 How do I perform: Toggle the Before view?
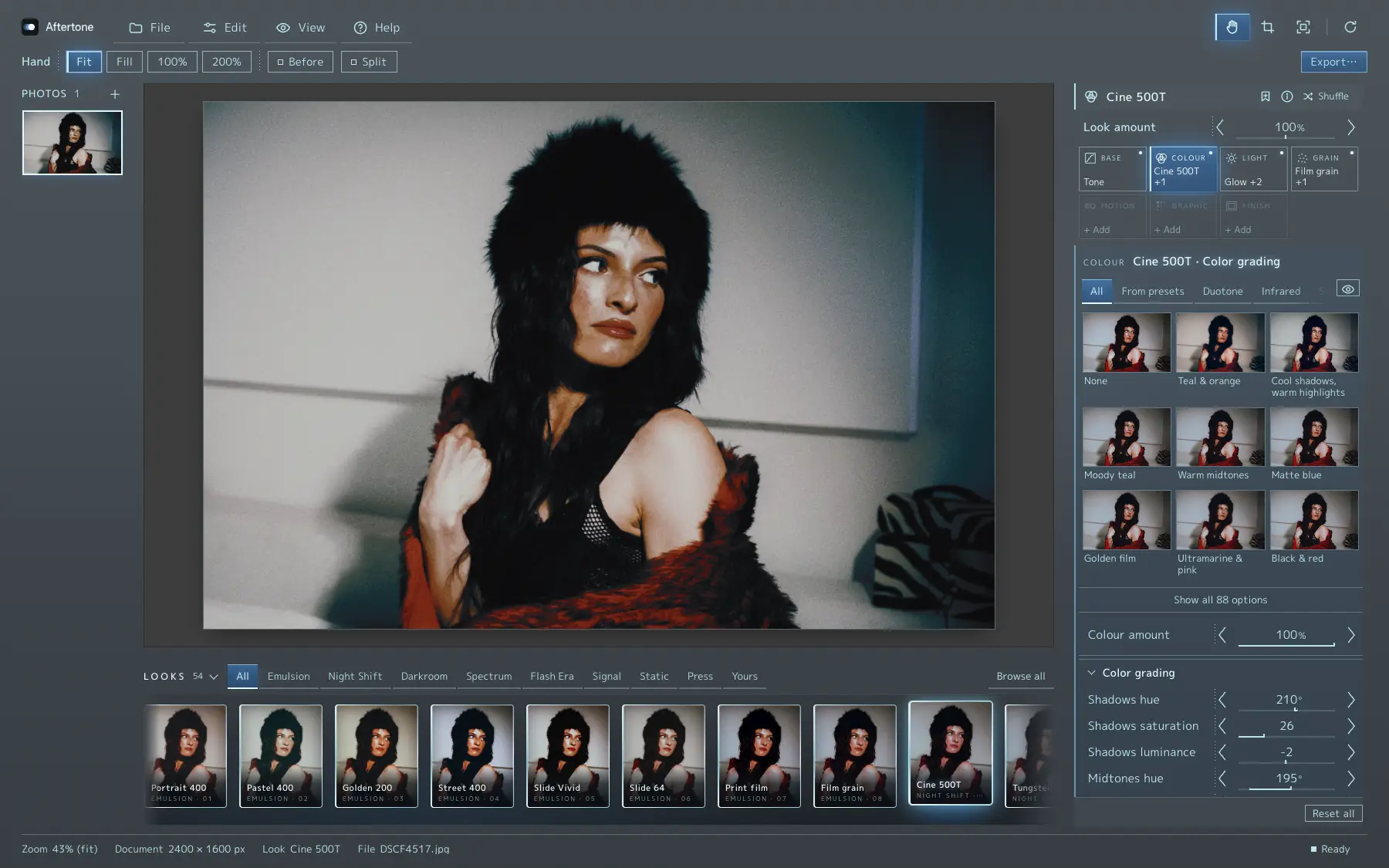pyautogui.click(x=300, y=62)
